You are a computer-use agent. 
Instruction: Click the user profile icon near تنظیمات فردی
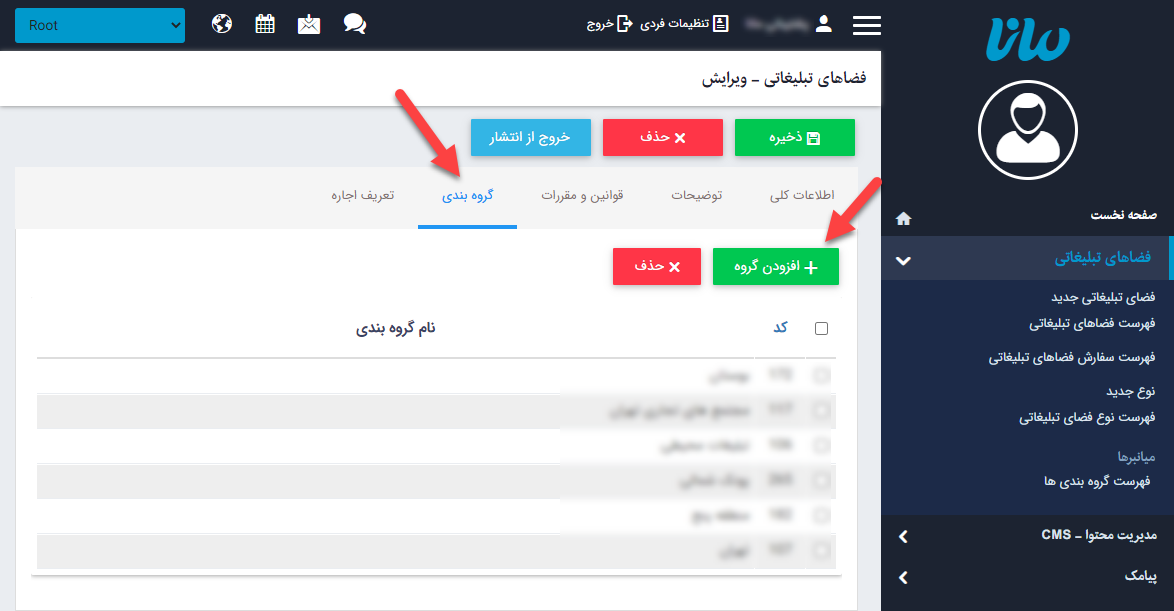(x=823, y=25)
